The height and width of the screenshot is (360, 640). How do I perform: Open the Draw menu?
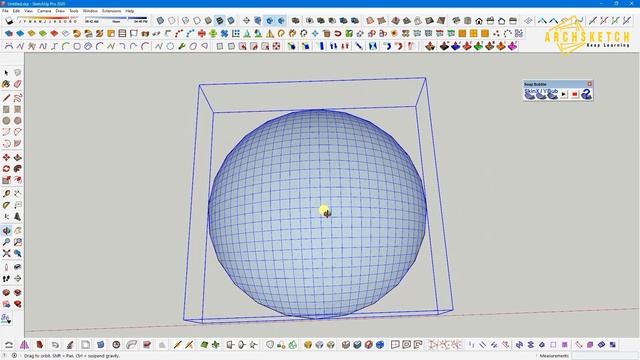point(60,11)
